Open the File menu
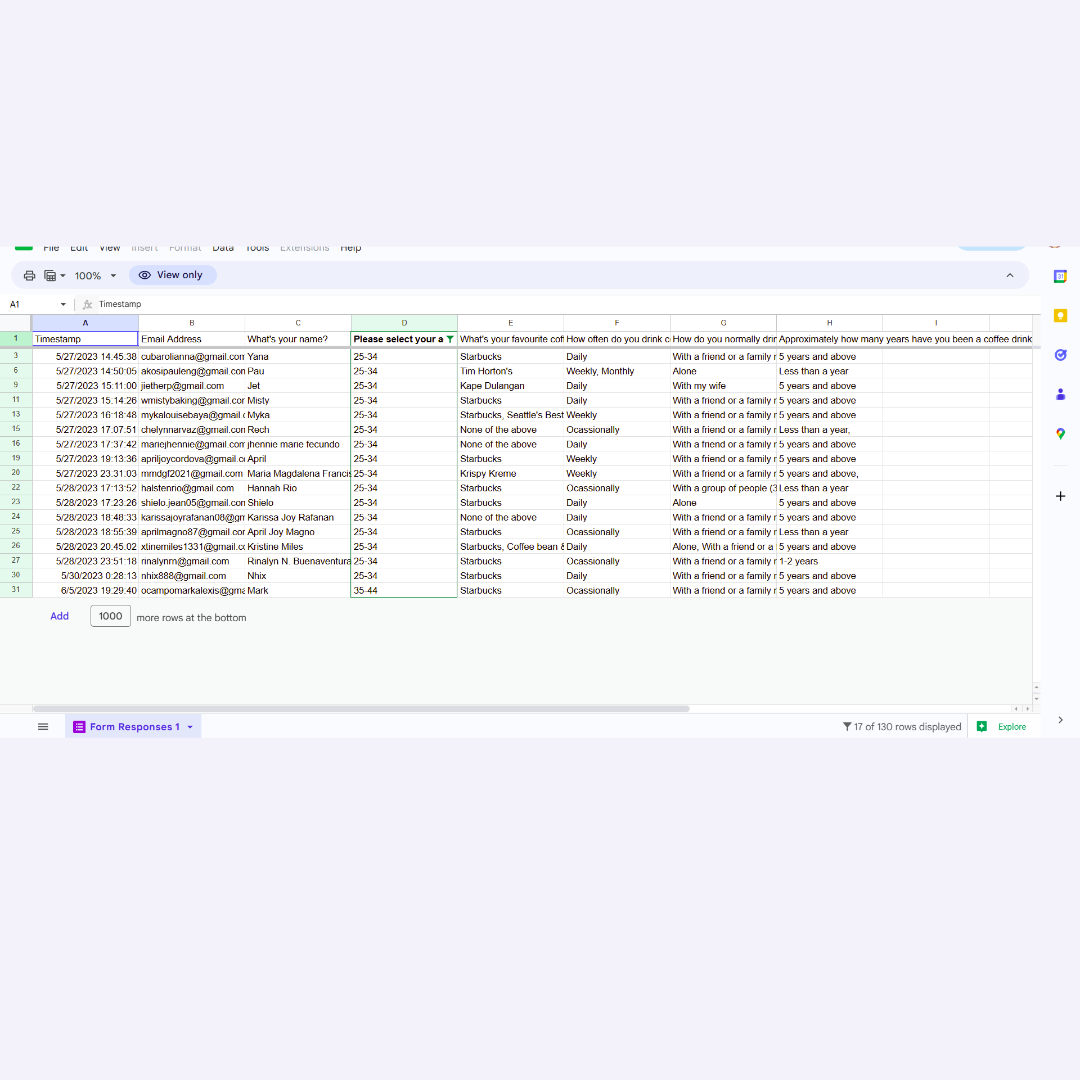 (51, 248)
